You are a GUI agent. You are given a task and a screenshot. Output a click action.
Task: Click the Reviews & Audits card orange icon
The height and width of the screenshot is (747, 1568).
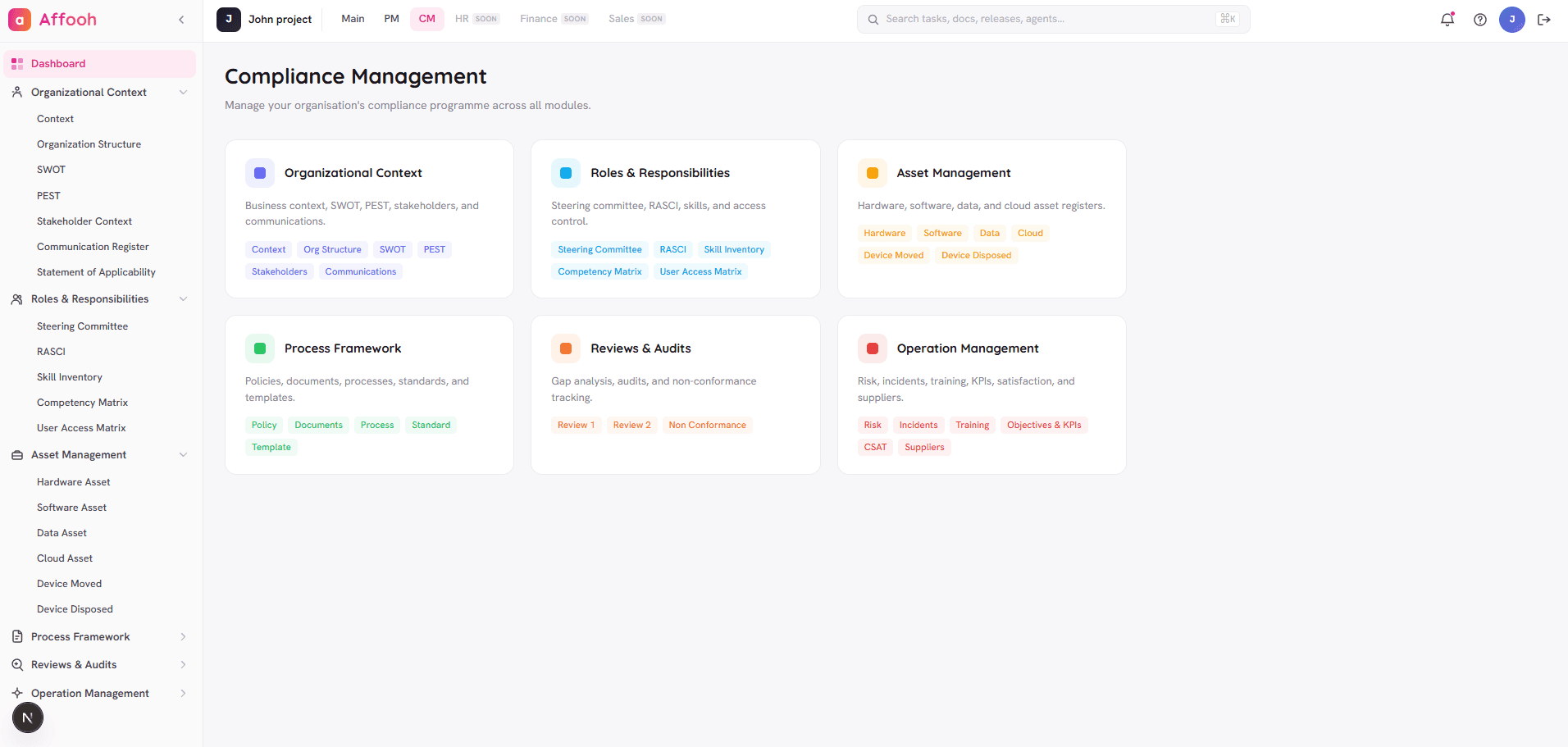click(566, 348)
